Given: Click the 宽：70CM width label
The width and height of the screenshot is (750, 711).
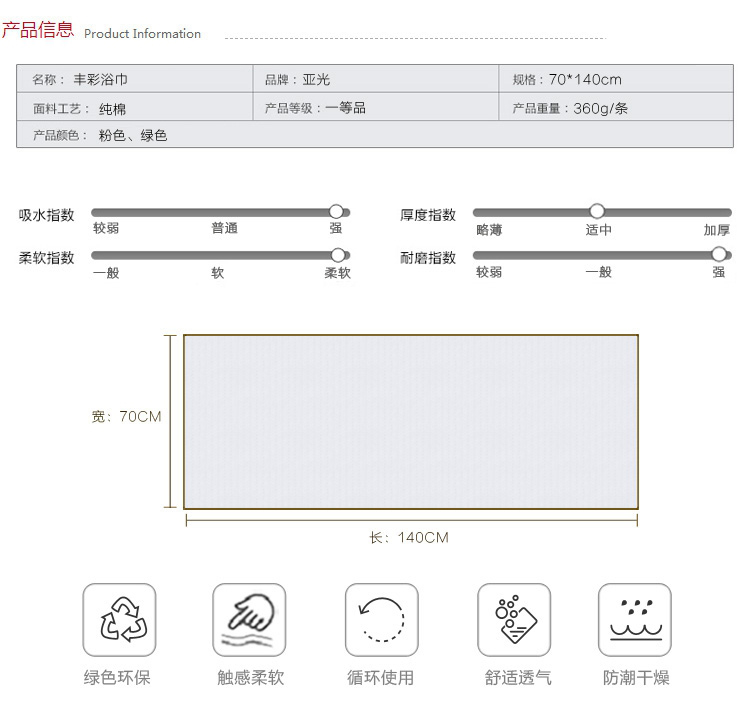Looking at the screenshot, I should pyautogui.click(x=126, y=417).
